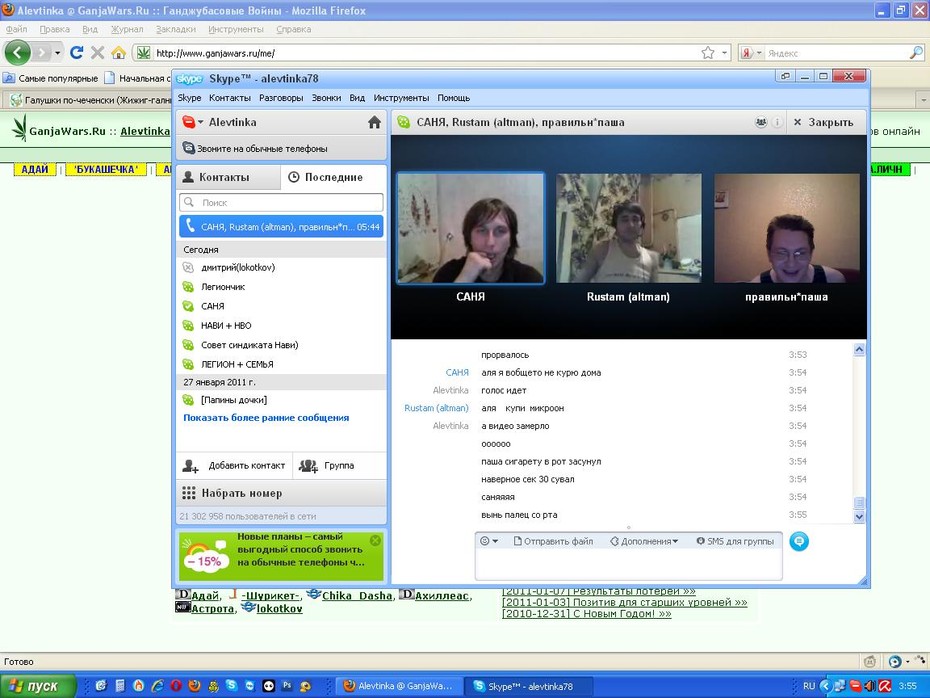Open Дополнения extras dropdown
The image size is (930, 698).
click(x=644, y=541)
